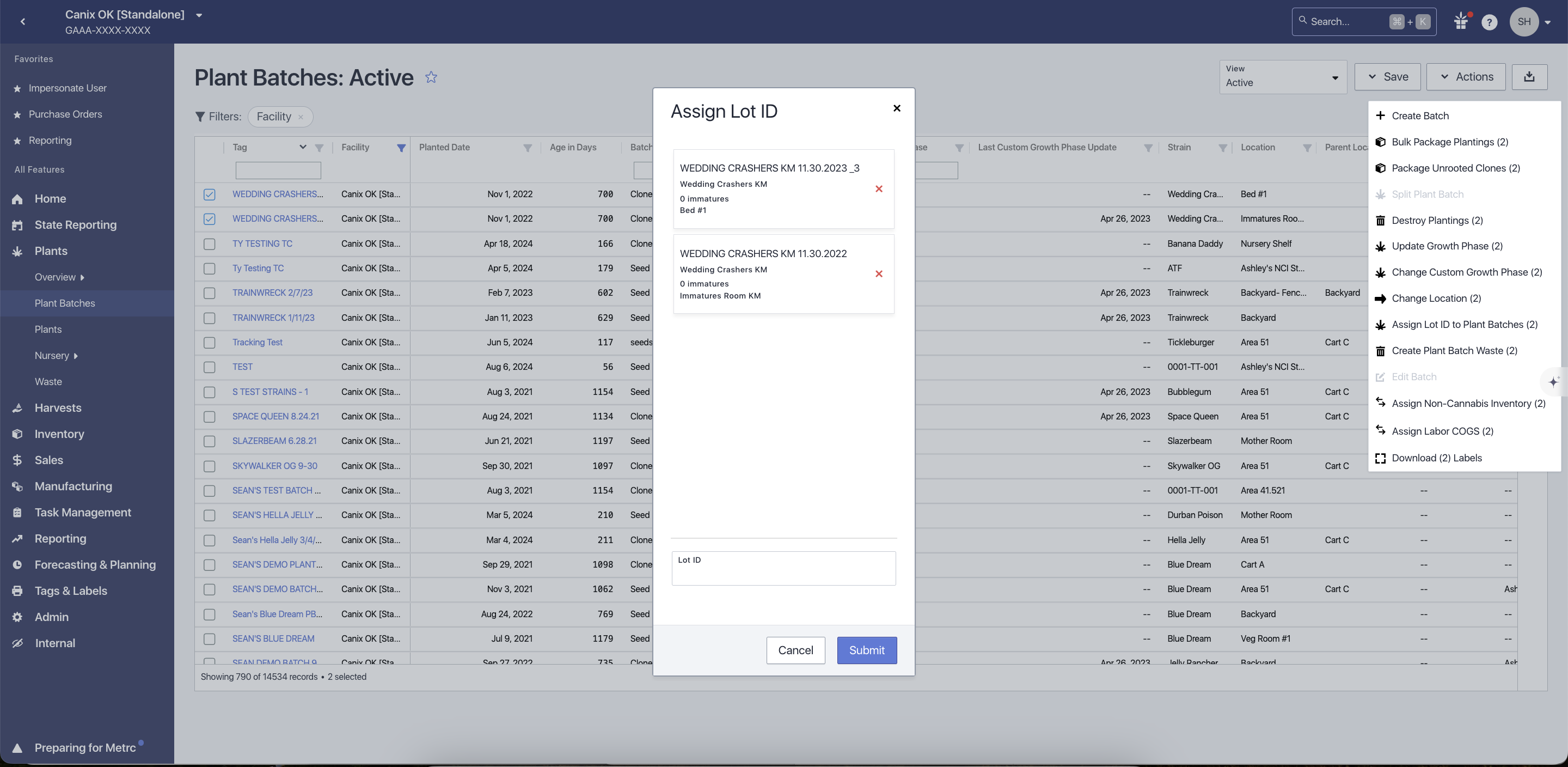Check the Tracking Test row checkbox
1568x767 pixels.
pyautogui.click(x=210, y=343)
